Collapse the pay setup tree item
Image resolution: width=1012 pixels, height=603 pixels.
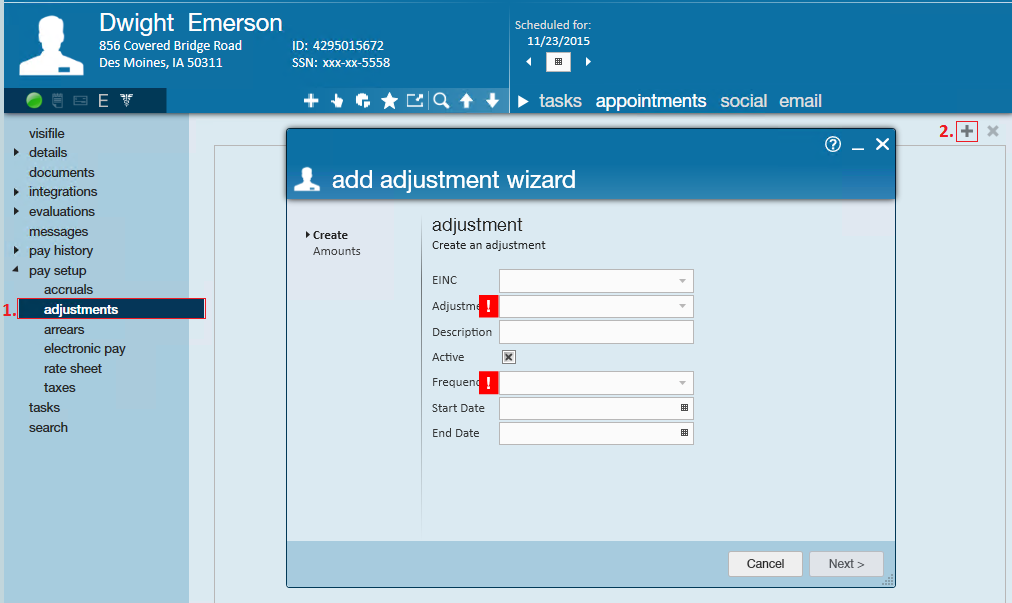pos(15,270)
